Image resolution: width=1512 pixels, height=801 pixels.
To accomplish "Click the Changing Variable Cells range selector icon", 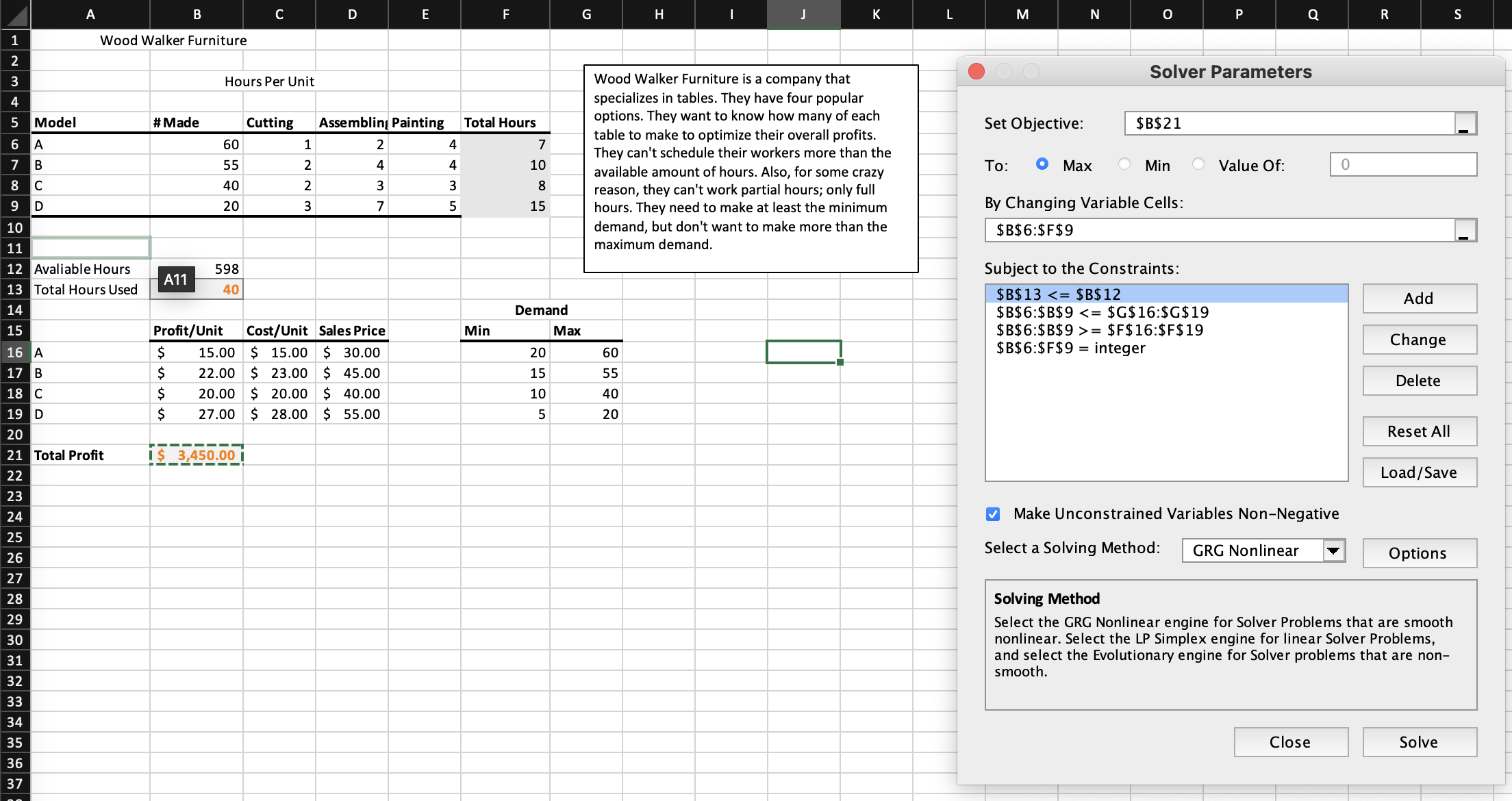I will tap(1465, 231).
